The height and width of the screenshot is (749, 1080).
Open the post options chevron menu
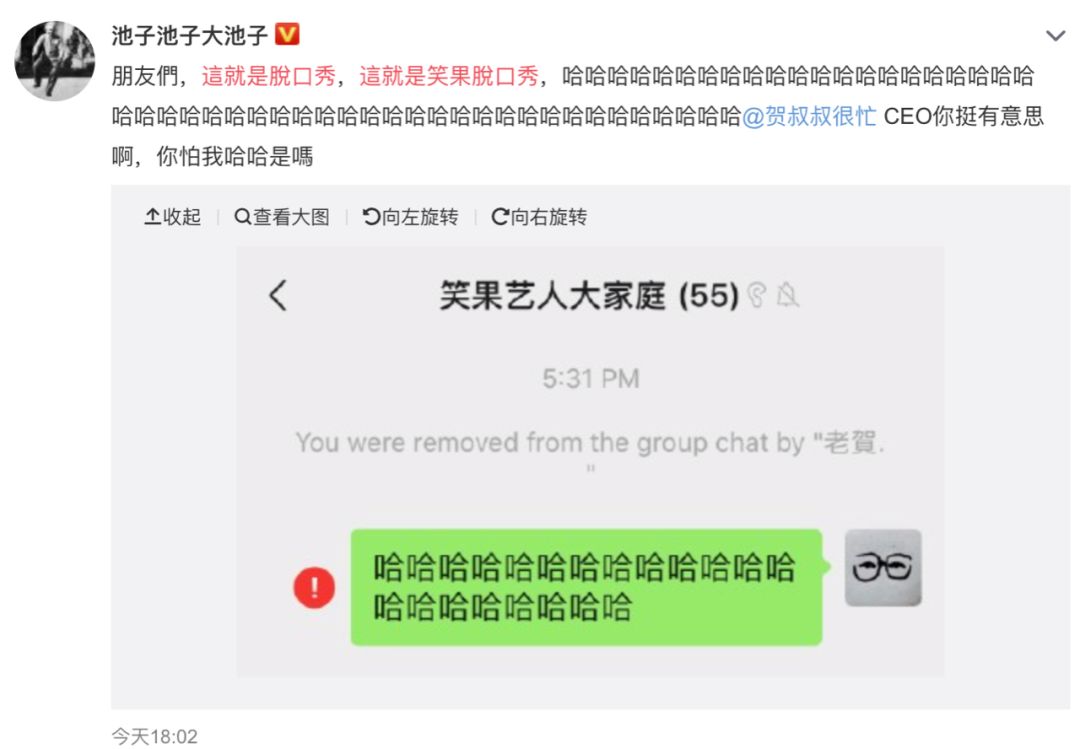(x=1055, y=35)
